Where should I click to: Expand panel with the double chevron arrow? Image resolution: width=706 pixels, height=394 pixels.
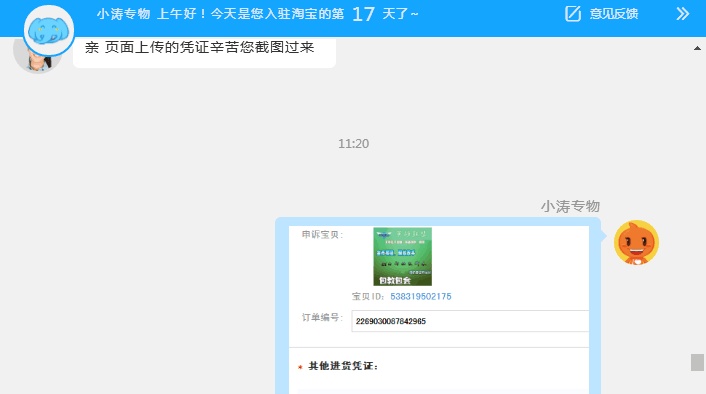(x=683, y=14)
